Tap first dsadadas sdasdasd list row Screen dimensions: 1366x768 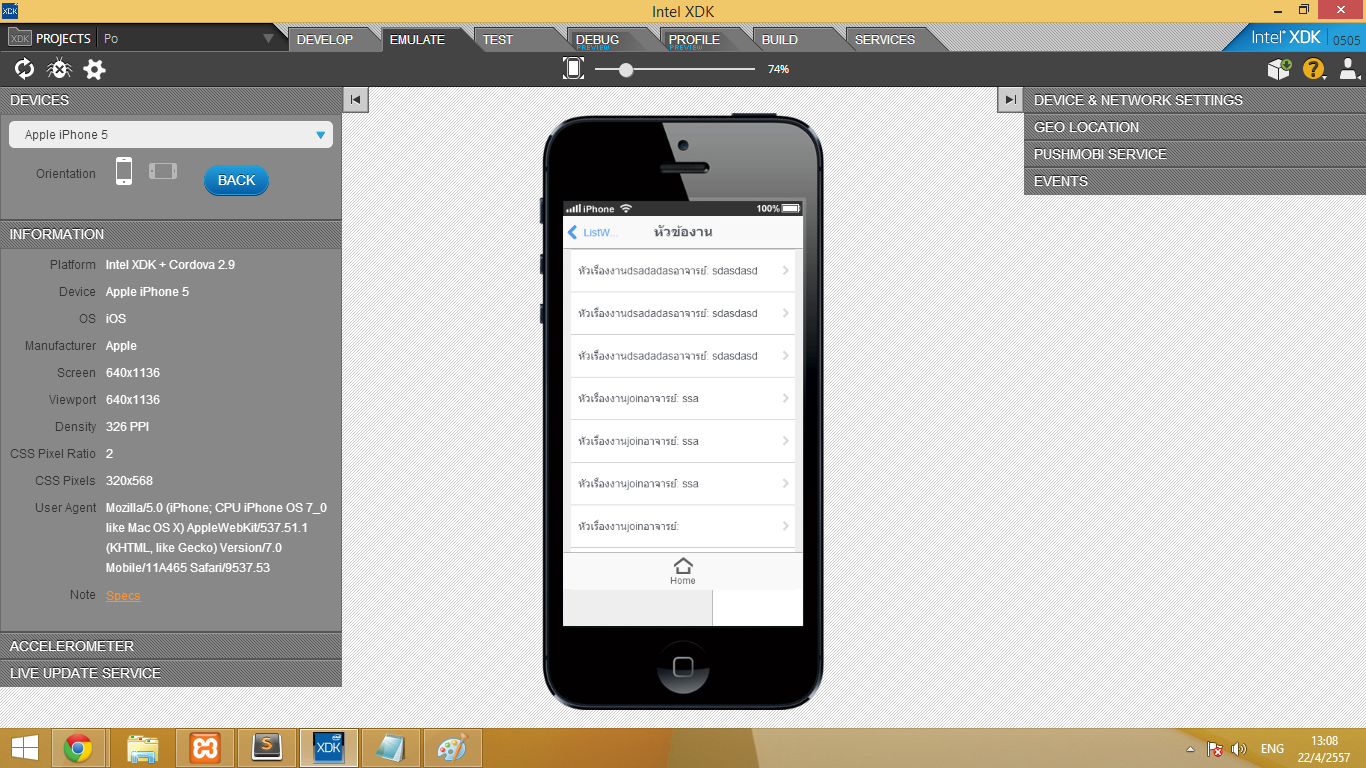point(683,271)
